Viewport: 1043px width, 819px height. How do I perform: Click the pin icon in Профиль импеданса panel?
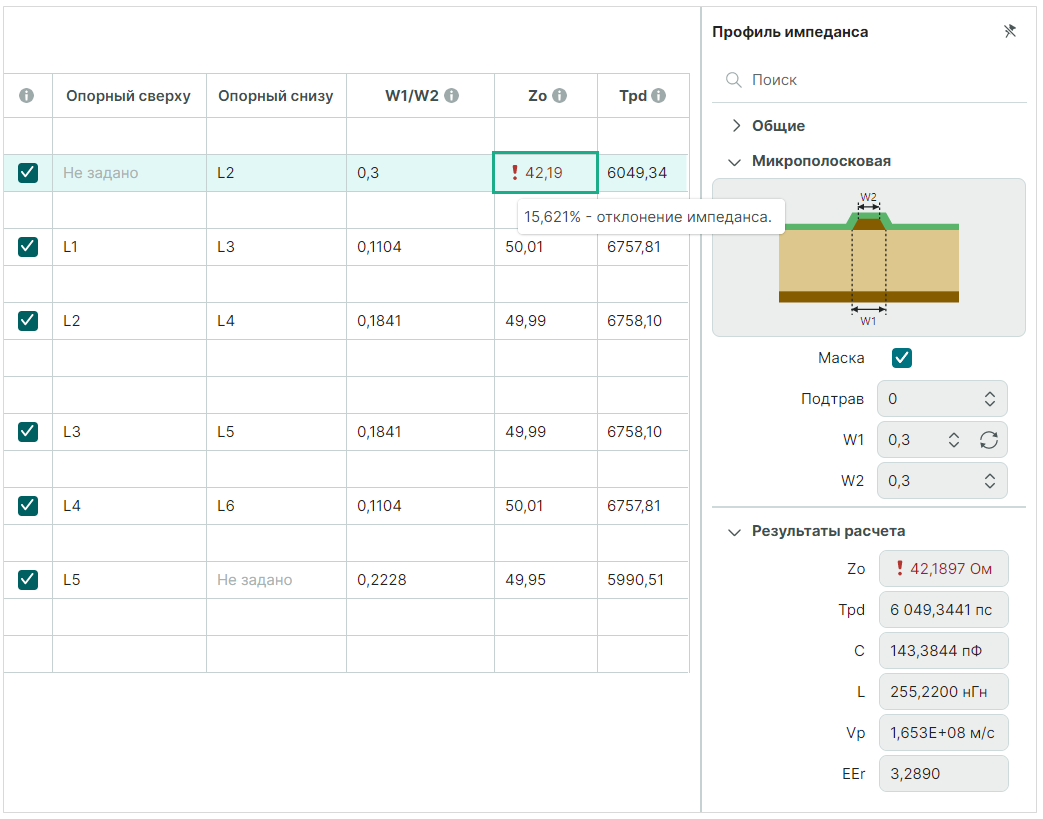1009,32
